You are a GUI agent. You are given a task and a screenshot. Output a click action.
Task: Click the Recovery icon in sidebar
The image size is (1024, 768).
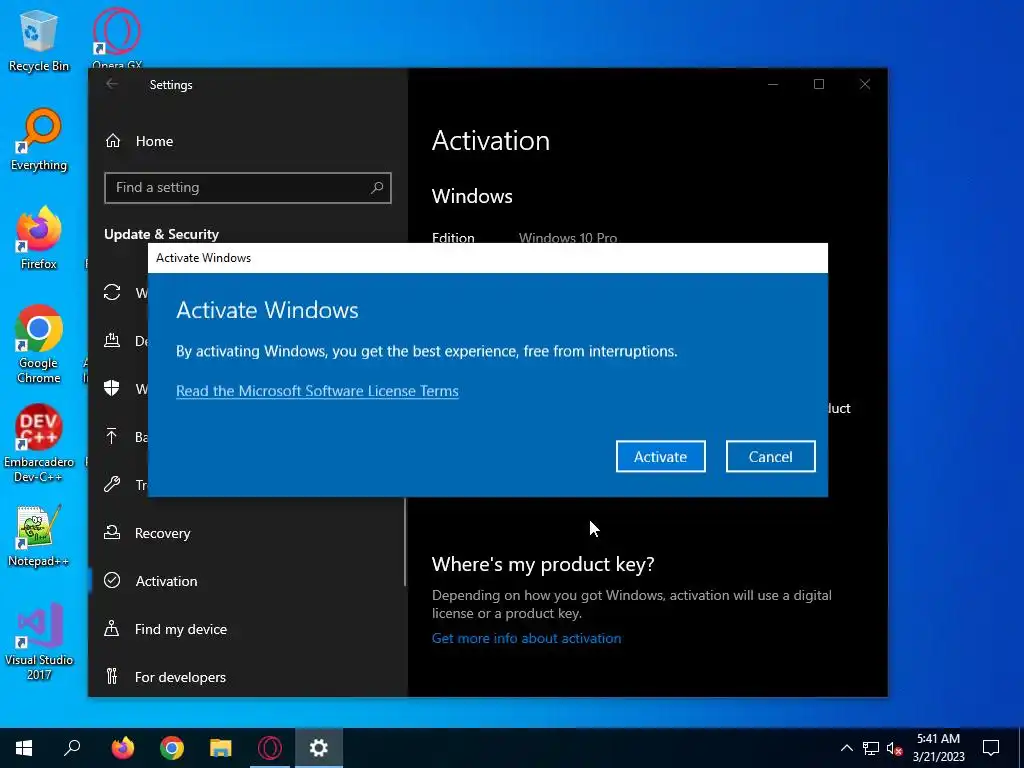coord(112,533)
